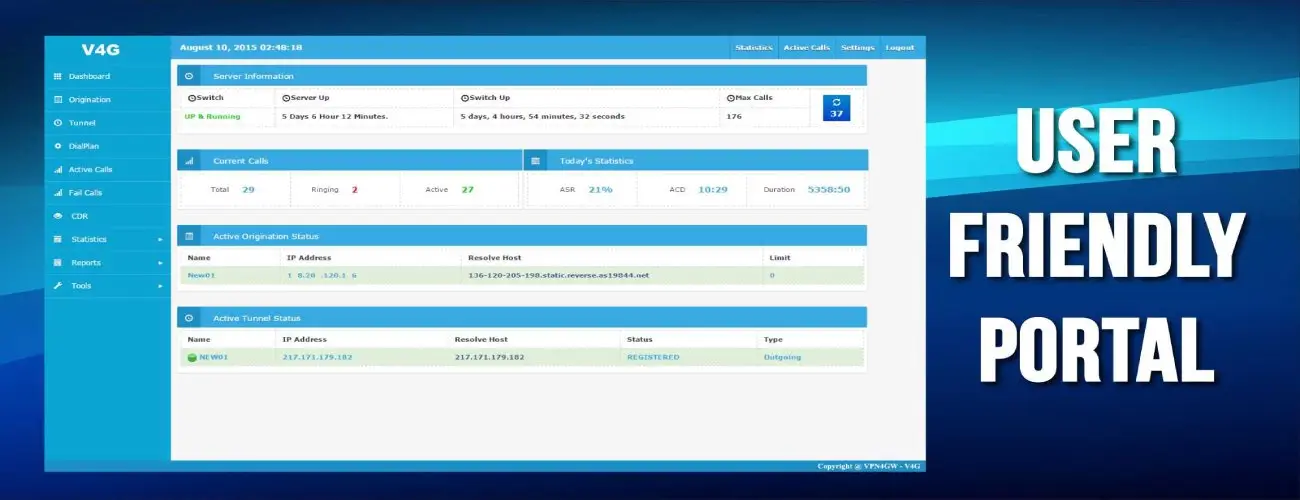Click the Tunnel clock icon
Screen dimensions: 1300x500
pos(58,123)
